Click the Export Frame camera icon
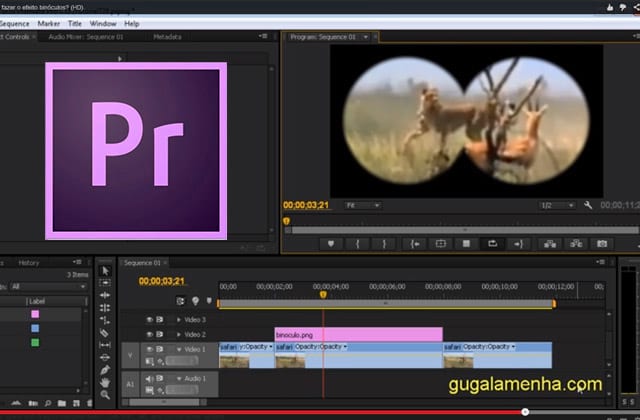The width and height of the screenshot is (640, 420). (x=602, y=244)
